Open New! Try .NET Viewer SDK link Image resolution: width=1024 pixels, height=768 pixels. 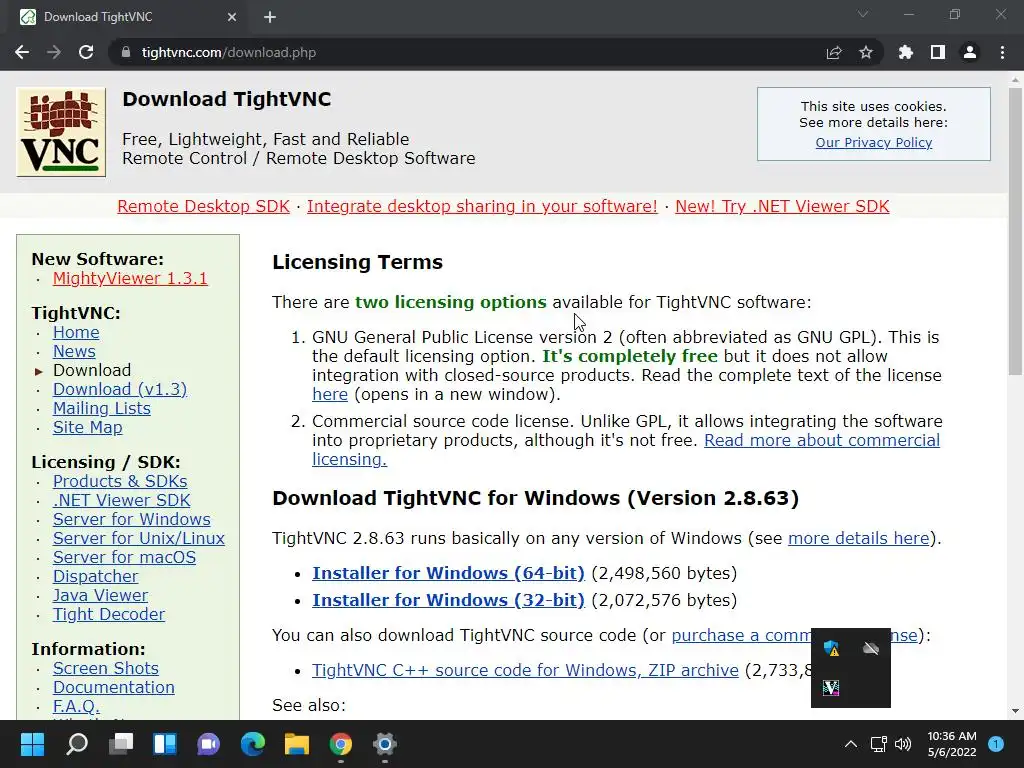782,206
